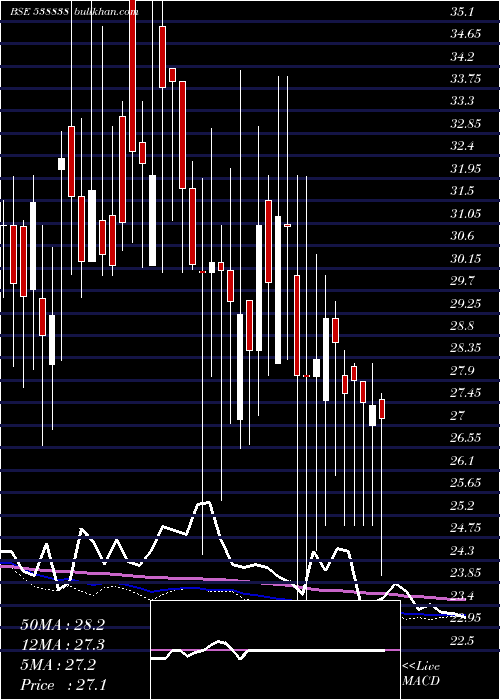The width and height of the screenshot is (500, 700).
Task: Click the 32.4 axis label
Action: pos(462,146)
